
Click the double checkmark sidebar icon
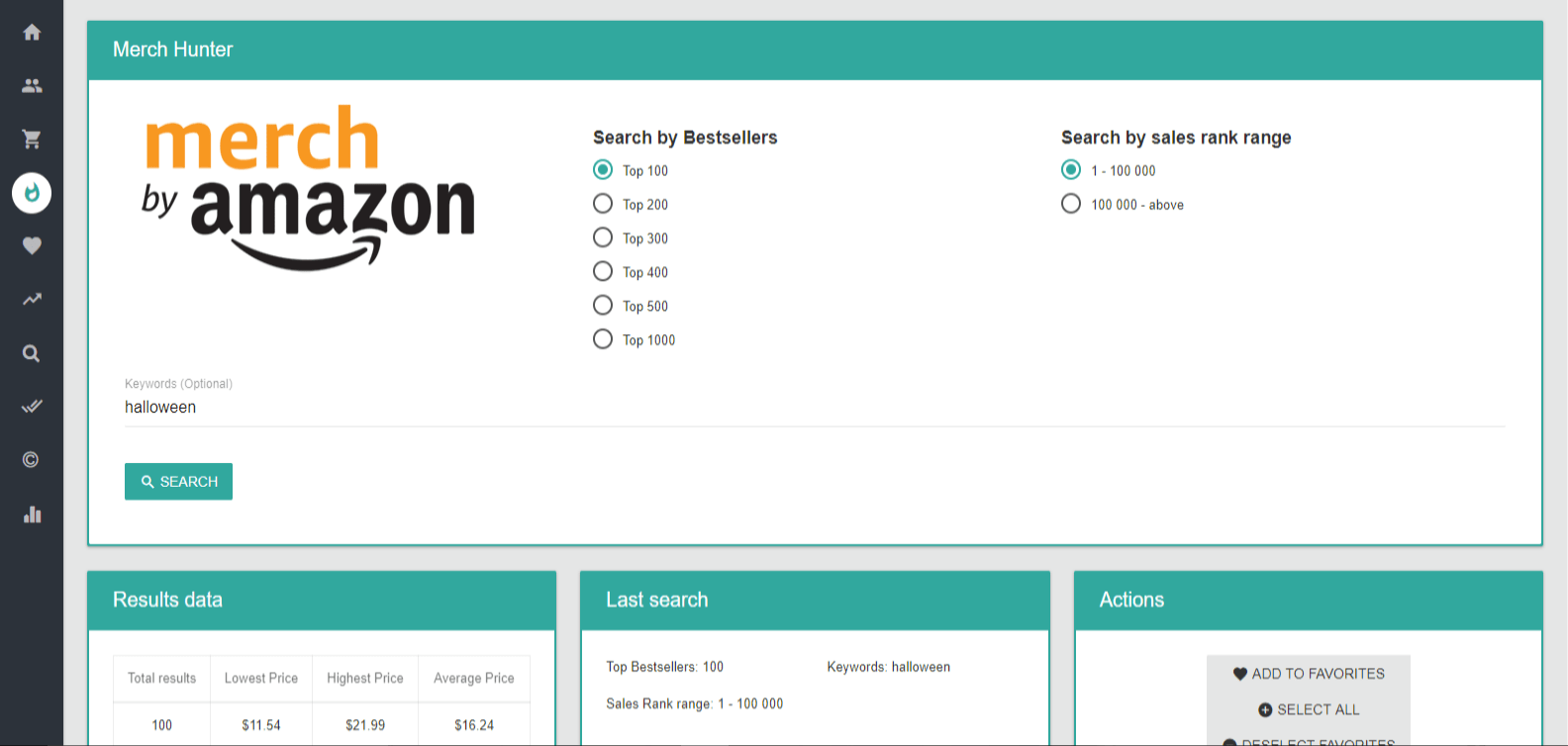[x=32, y=406]
